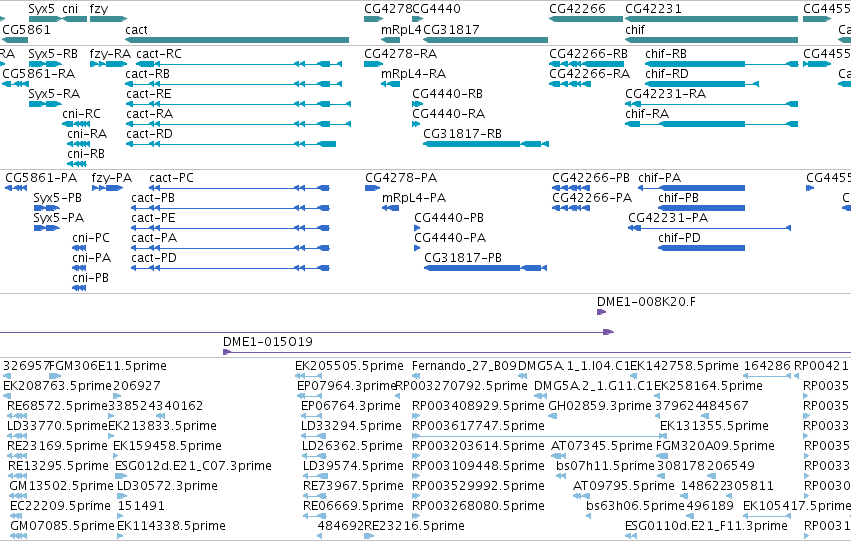Select transcript CG31817-RB feature bar
Image resolution: width=851 pixels, height=541 pixels.
(x=486, y=144)
